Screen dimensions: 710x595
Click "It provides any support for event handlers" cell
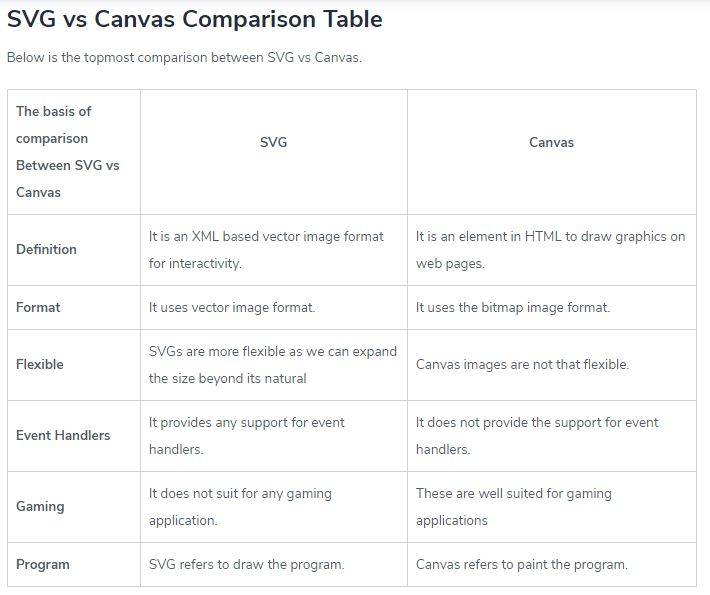[x=247, y=436]
